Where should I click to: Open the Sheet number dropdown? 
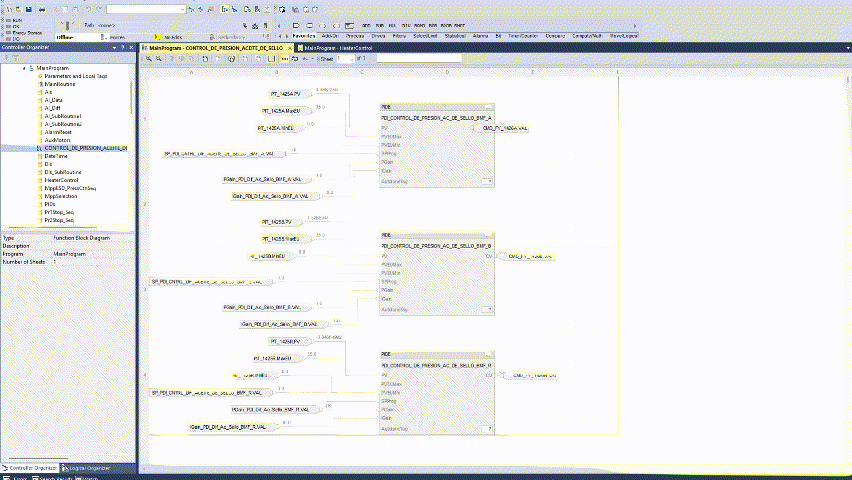tap(350, 59)
